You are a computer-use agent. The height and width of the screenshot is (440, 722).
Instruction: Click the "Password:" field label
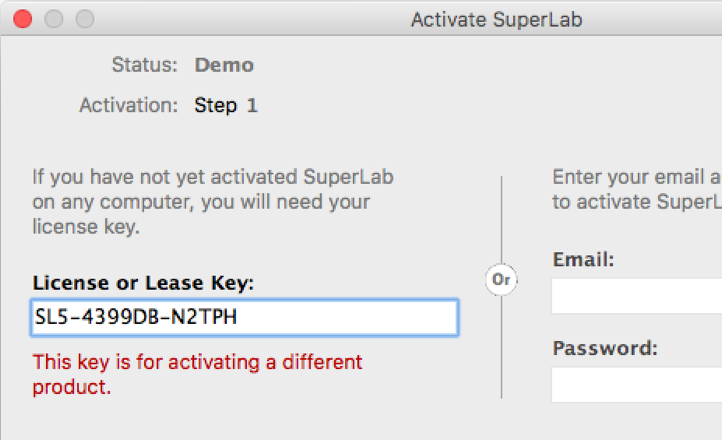[x=605, y=349]
